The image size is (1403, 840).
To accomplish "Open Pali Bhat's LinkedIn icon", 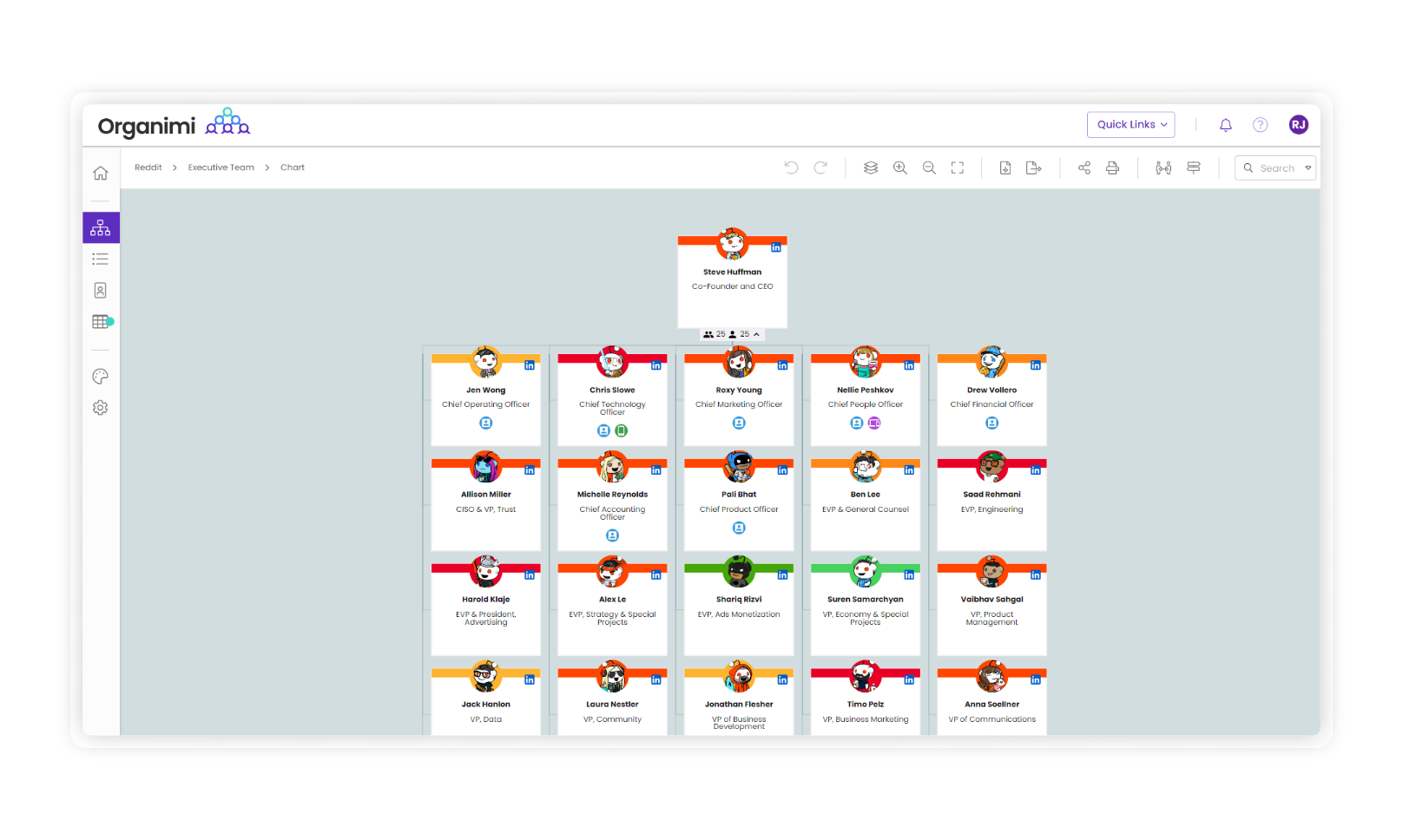I will coord(782,470).
